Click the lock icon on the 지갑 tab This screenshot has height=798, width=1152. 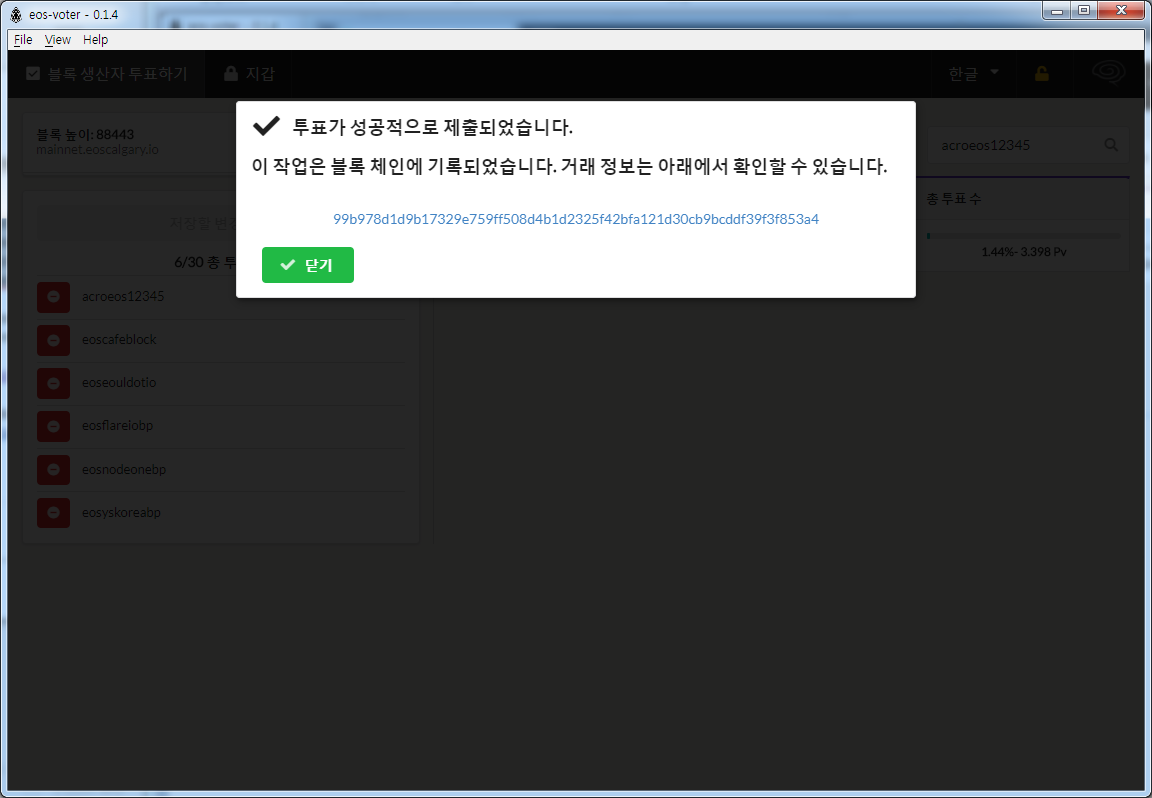coord(231,73)
